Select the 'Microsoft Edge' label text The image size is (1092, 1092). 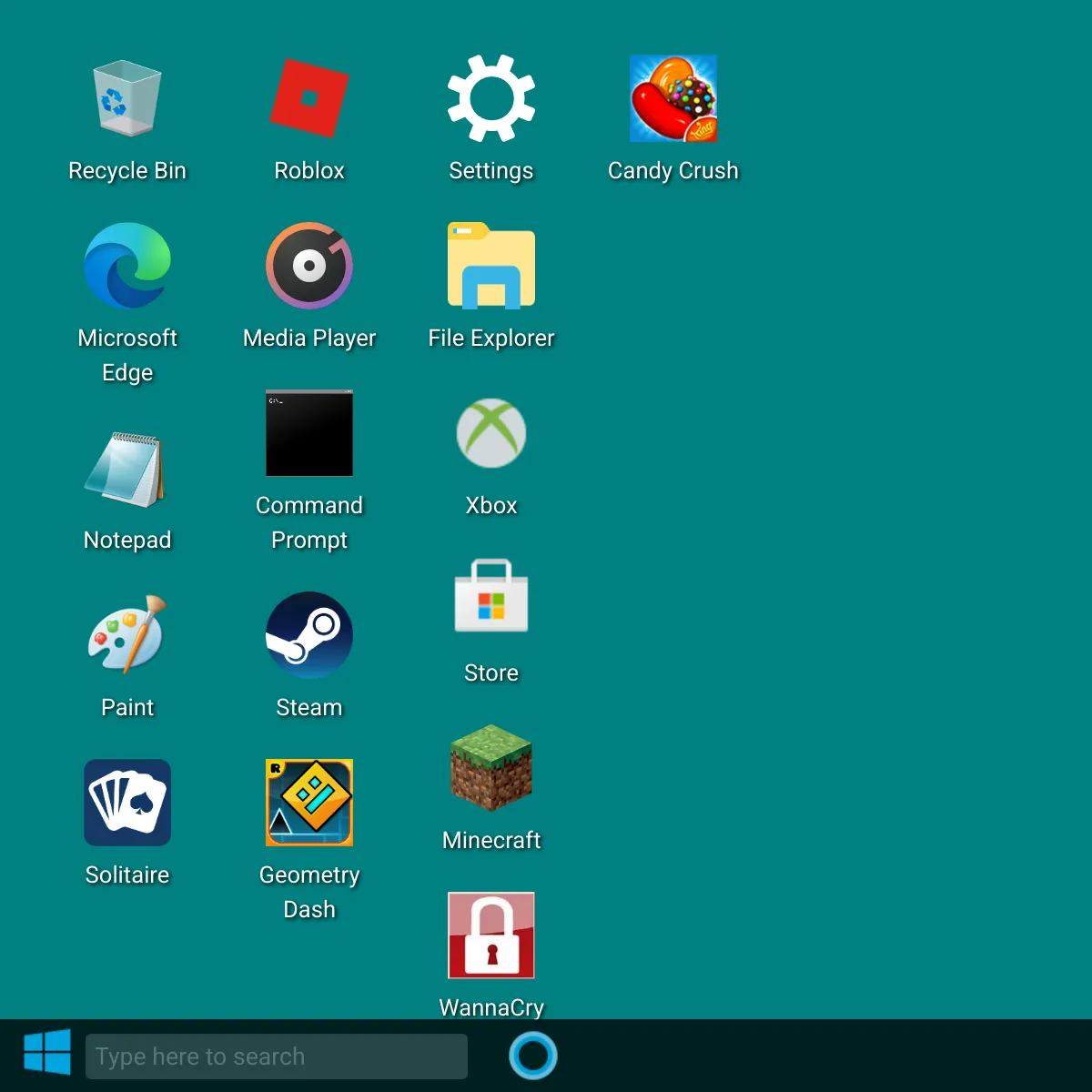tap(127, 355)
